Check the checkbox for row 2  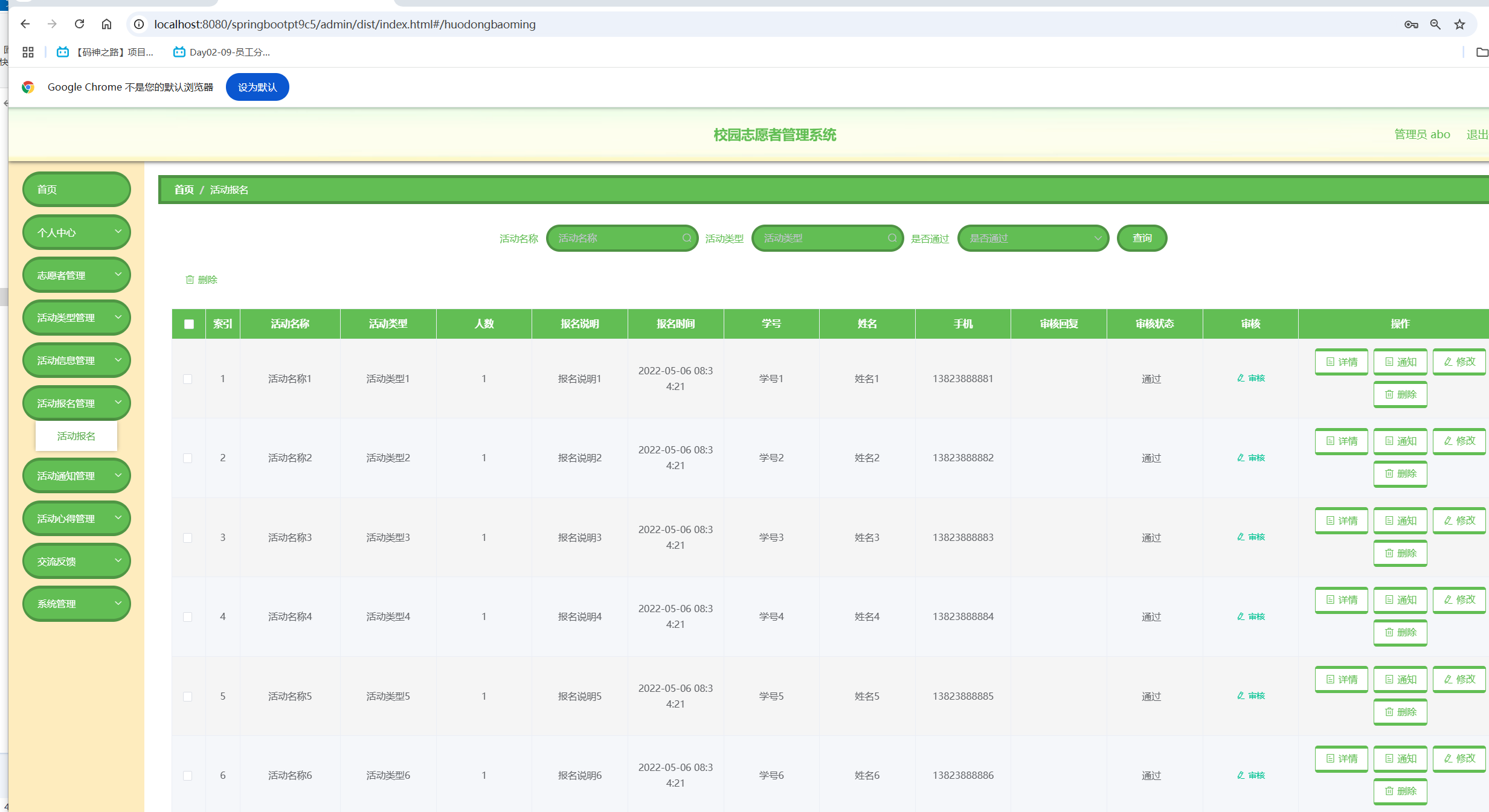[x=188, y=458]
